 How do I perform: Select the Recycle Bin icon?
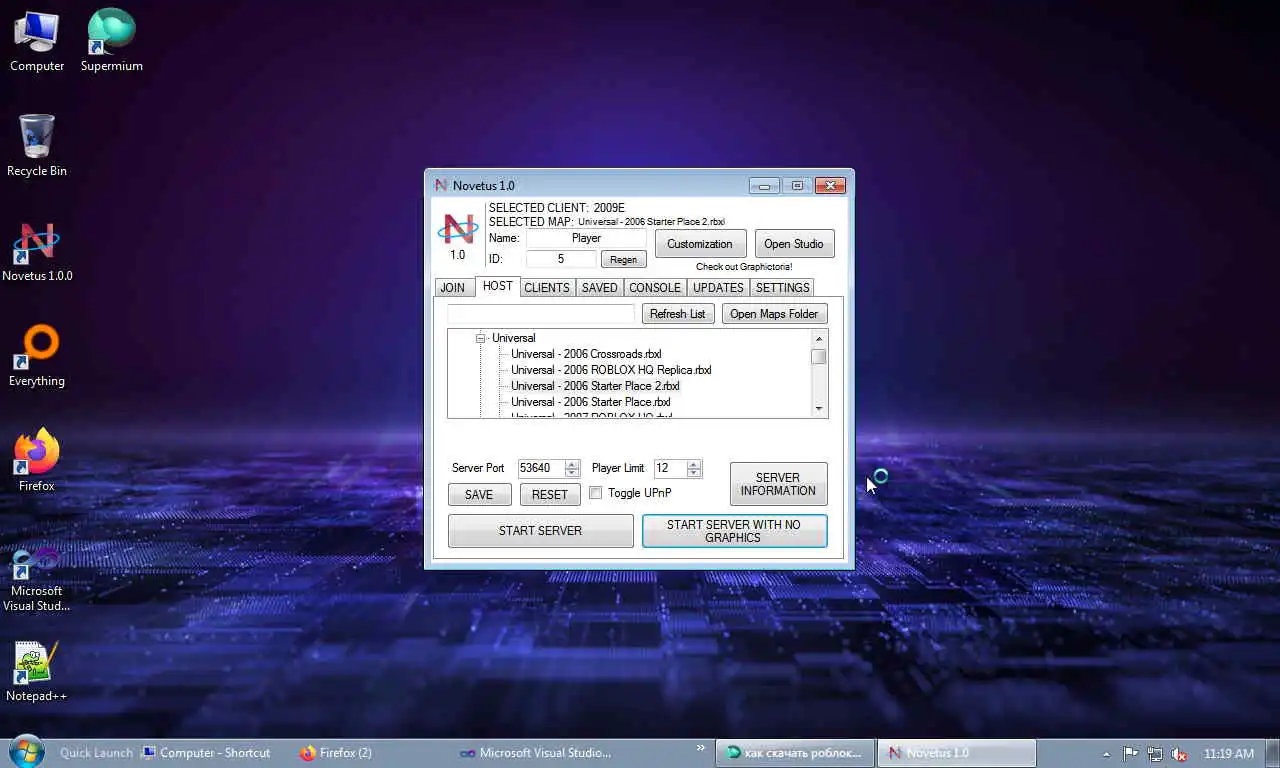(x=37, y=146)
